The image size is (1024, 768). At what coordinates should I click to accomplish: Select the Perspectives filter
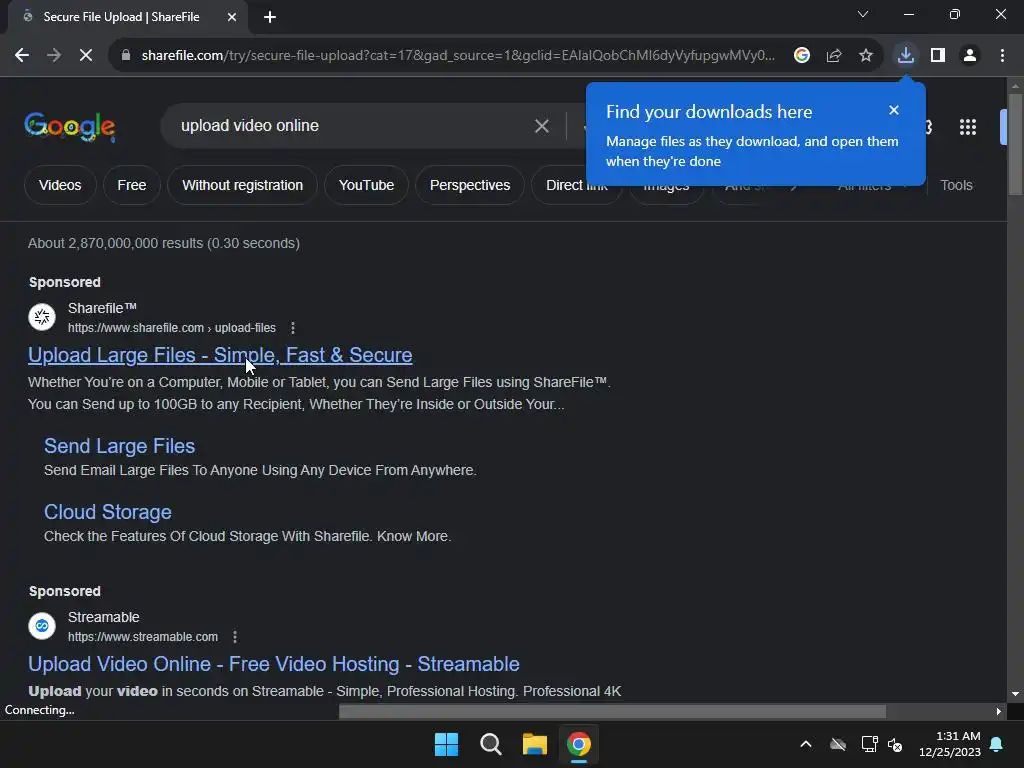pyautogui.click(x=470, y=185)
